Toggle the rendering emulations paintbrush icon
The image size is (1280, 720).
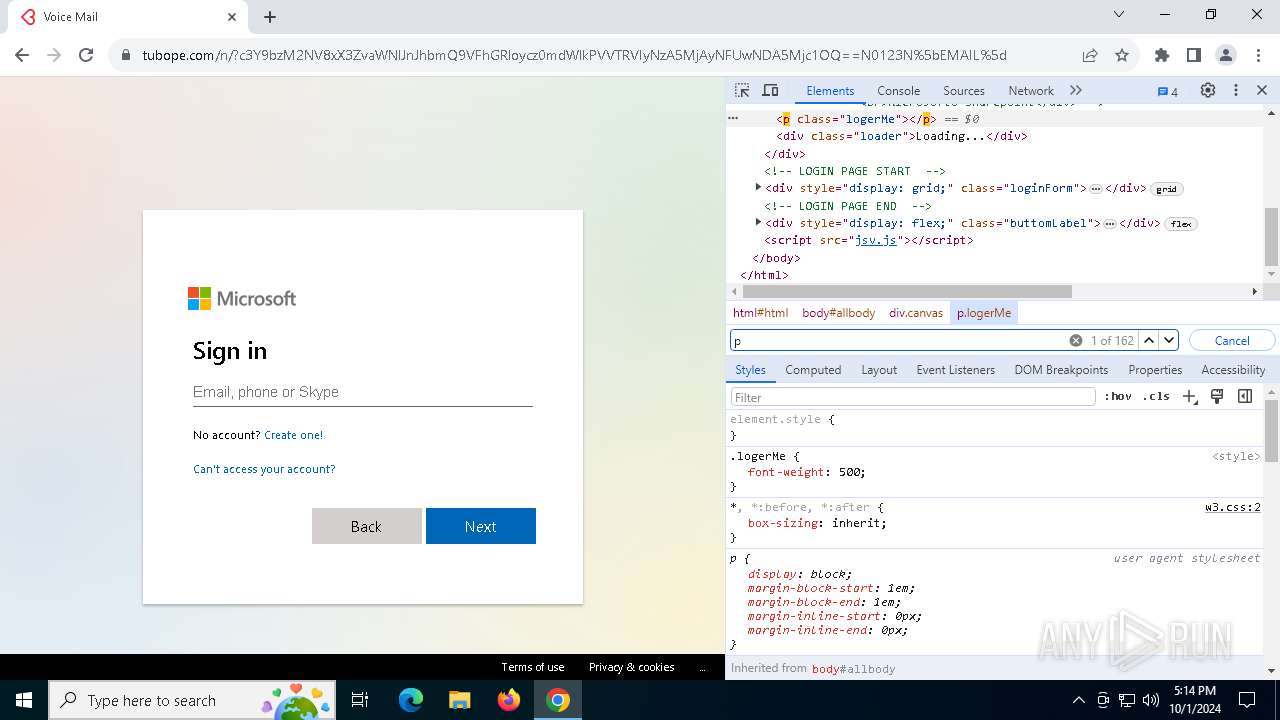click(1217, 397)
